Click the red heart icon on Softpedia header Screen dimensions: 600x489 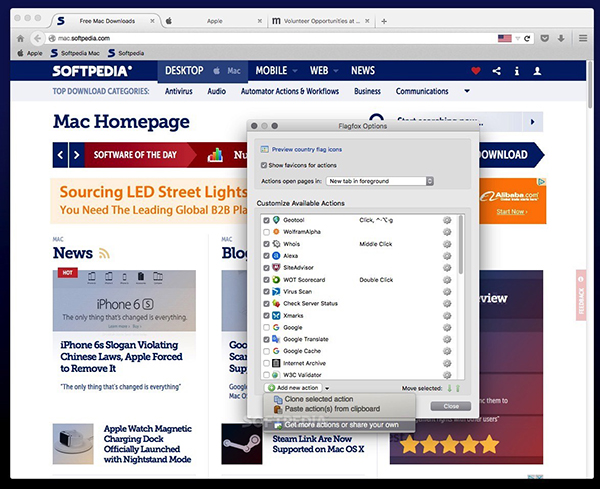[476, 71]
